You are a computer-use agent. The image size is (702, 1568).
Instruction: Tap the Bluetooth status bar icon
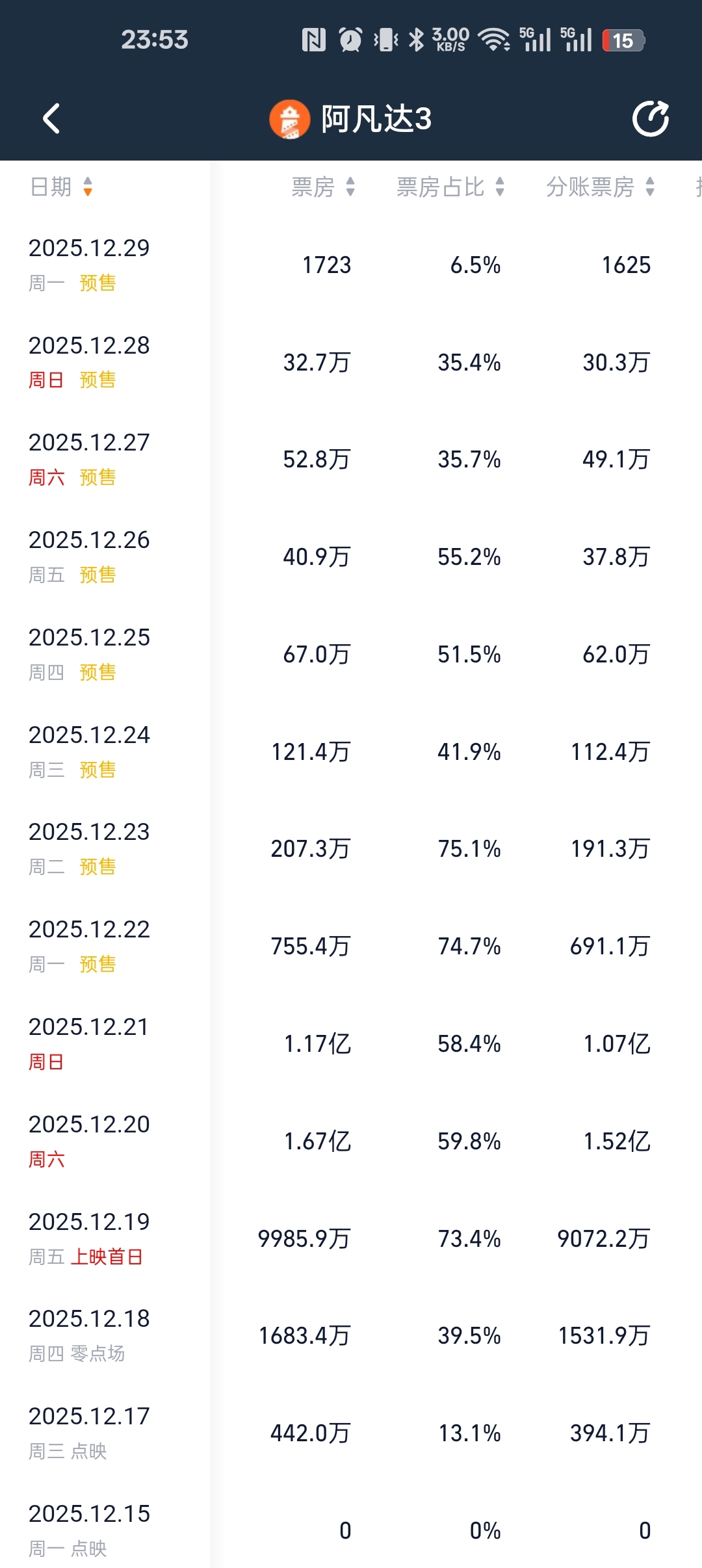416,40
